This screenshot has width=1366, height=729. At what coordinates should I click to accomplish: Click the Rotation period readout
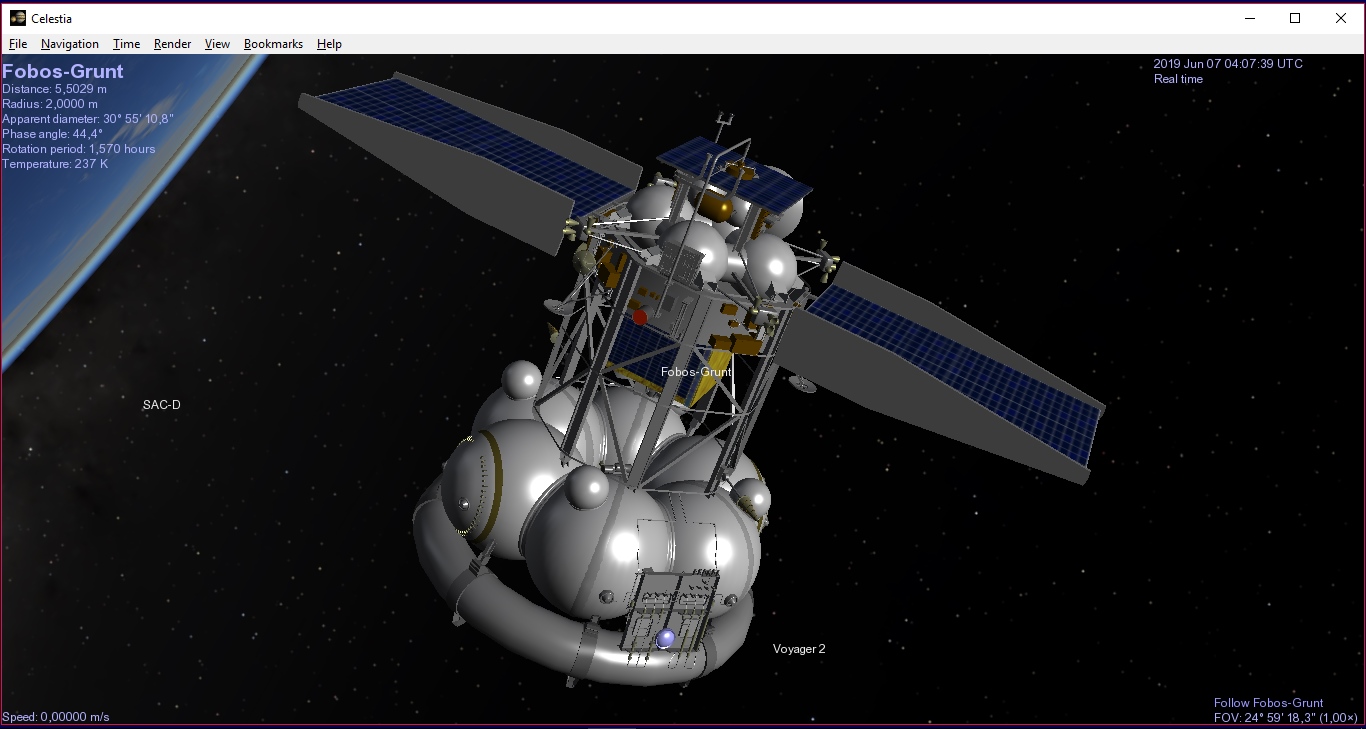[79, 149]
